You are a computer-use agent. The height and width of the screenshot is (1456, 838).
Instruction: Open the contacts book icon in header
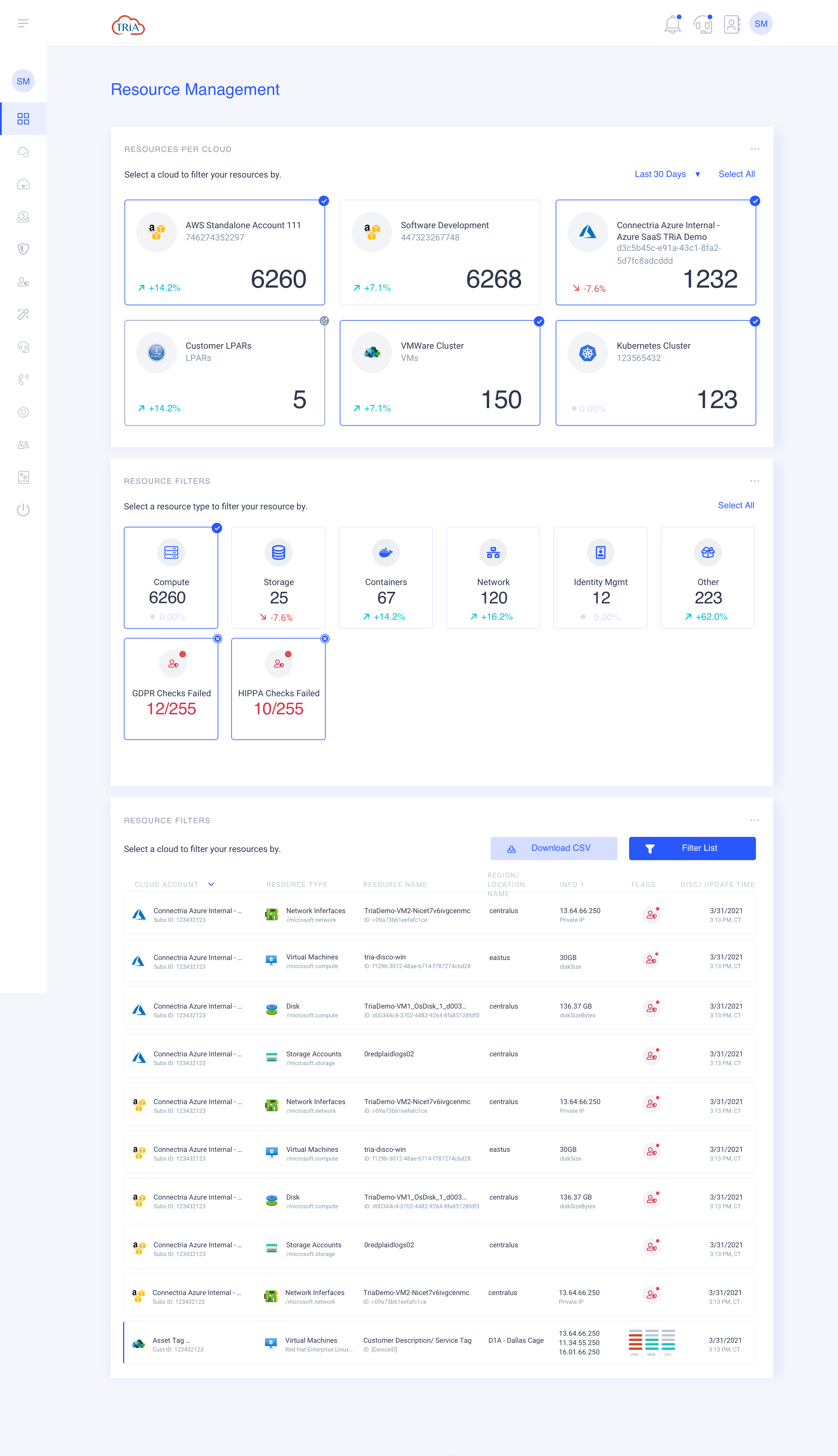coord(732,24)
